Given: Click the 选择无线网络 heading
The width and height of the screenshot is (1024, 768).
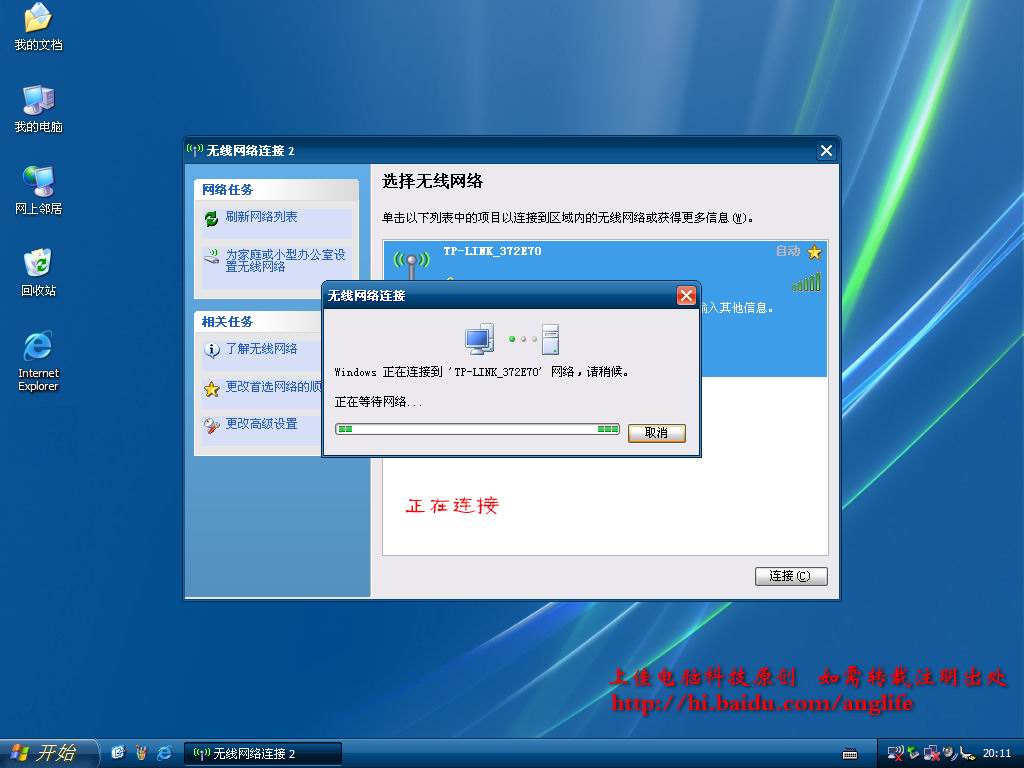Looking at the screenshot, I should (432, 181).
